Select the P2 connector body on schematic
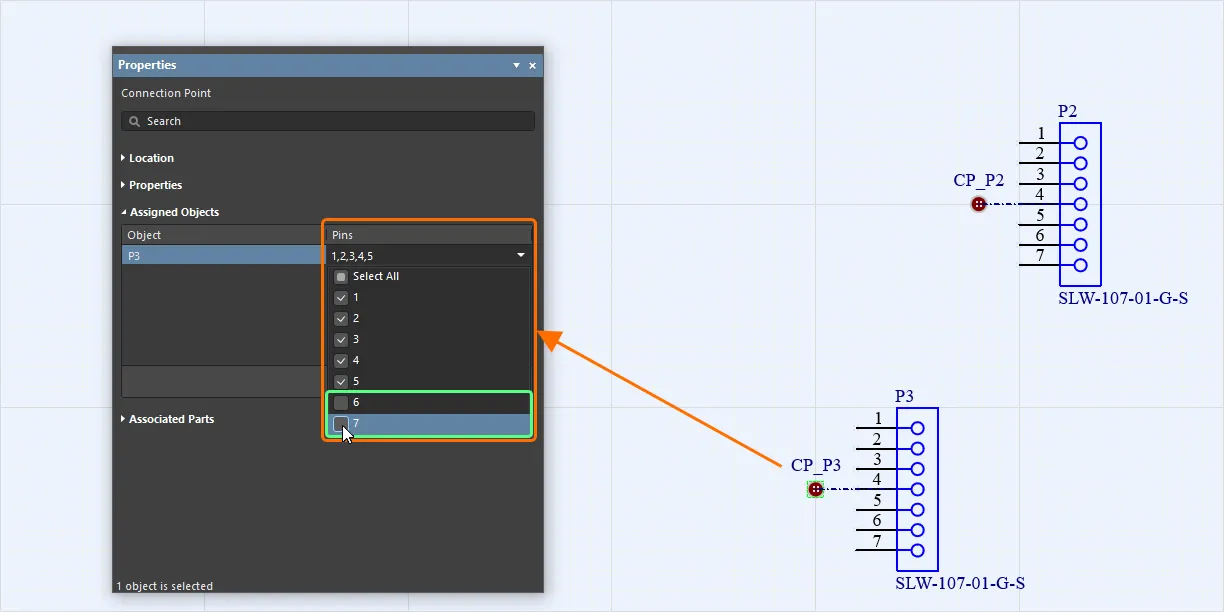This screenshot has height=612, width=1224. point(1081,205)
